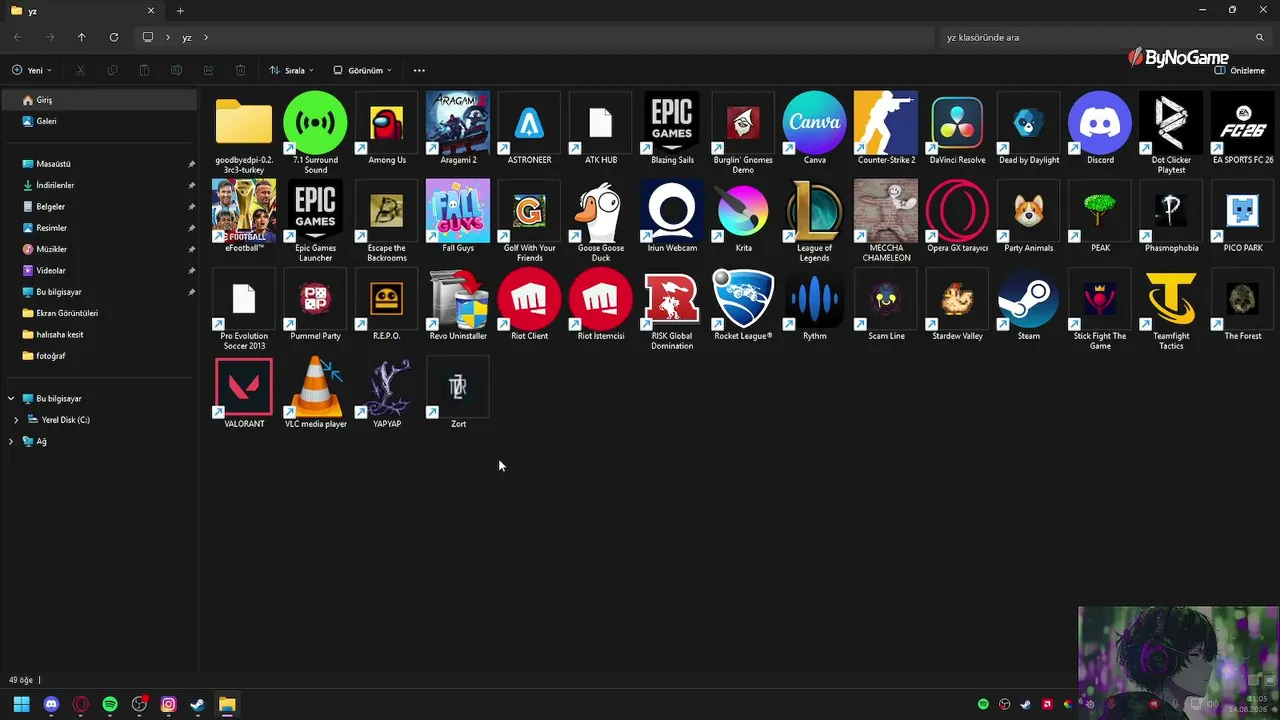Add a new File Explorer tab

[180, 11]
